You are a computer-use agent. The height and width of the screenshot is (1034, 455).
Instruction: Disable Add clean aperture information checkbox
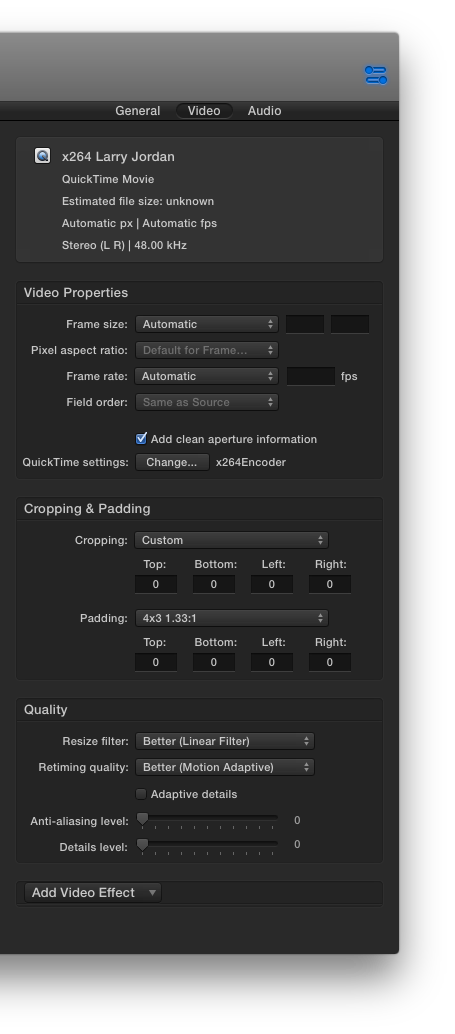(141, 439)
